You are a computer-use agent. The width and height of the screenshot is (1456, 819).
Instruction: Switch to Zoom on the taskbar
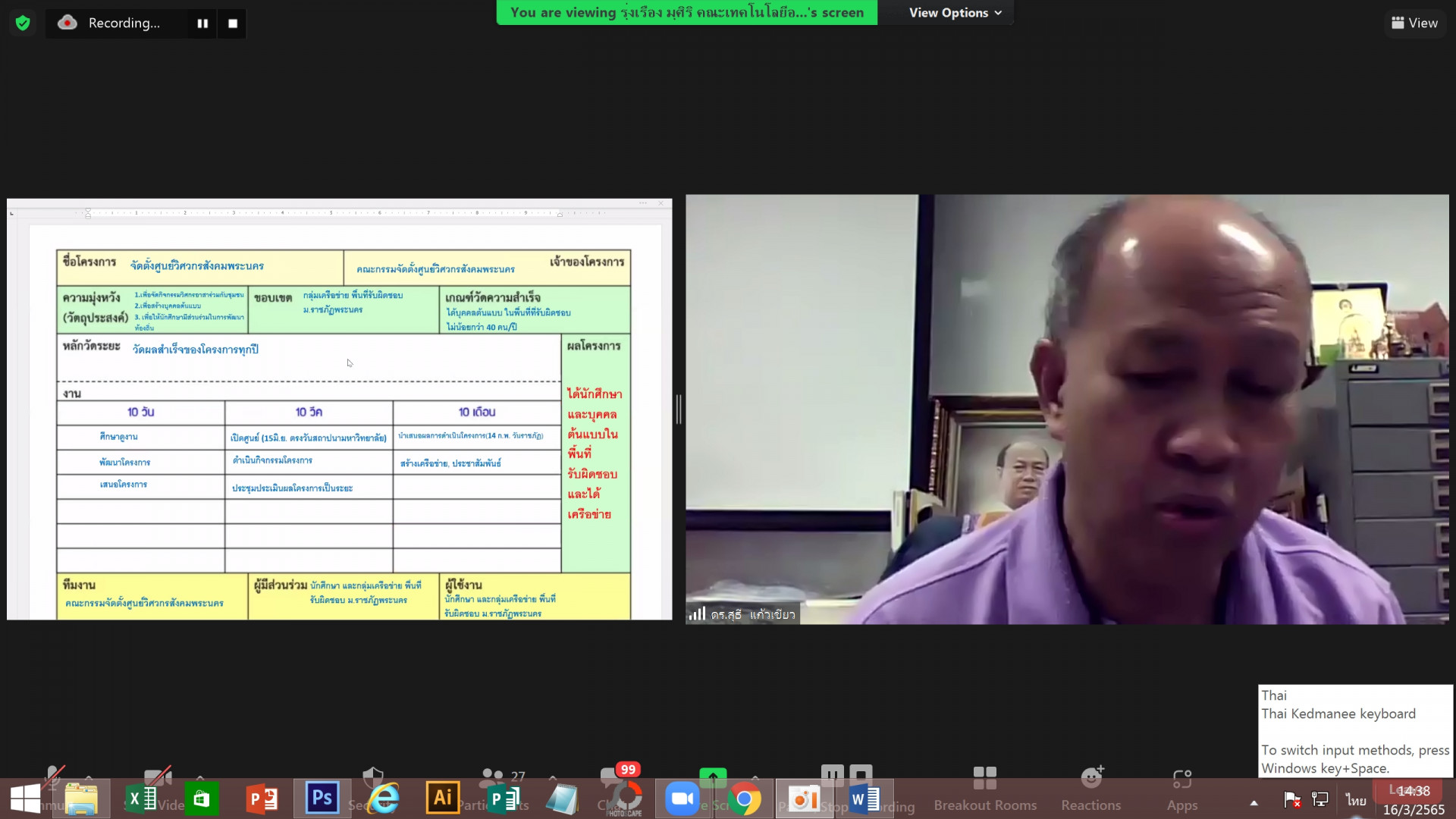(682, 799)
